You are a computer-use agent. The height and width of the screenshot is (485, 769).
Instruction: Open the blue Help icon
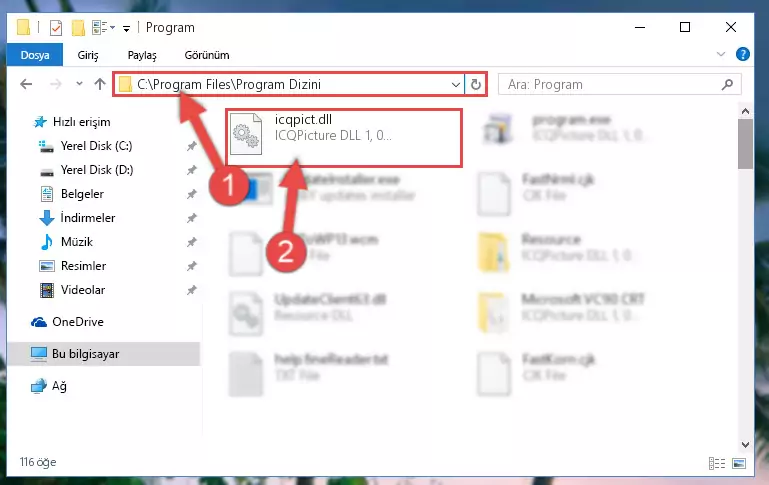[x=743, y=54]
